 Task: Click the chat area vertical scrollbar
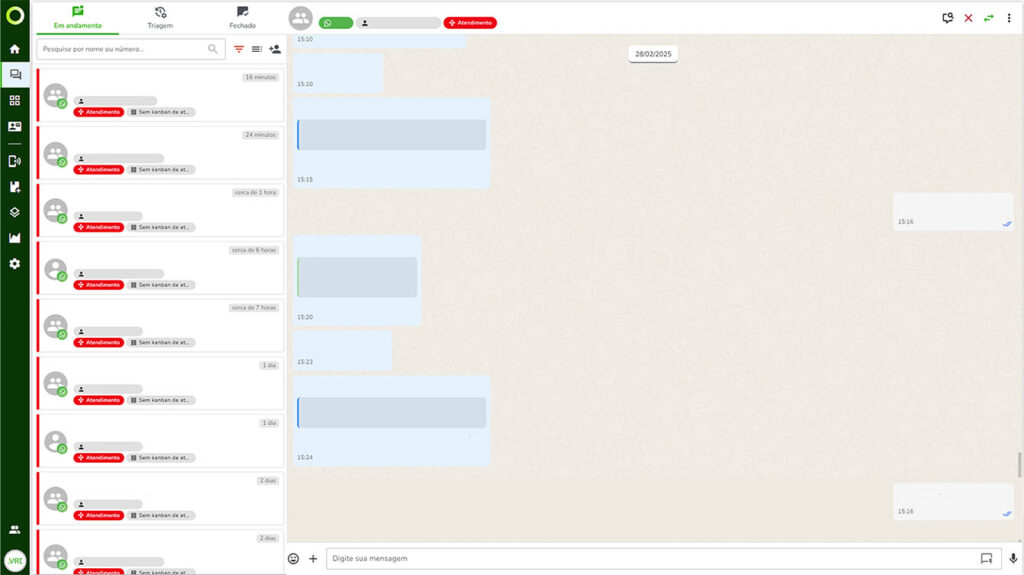(1019, 464)
